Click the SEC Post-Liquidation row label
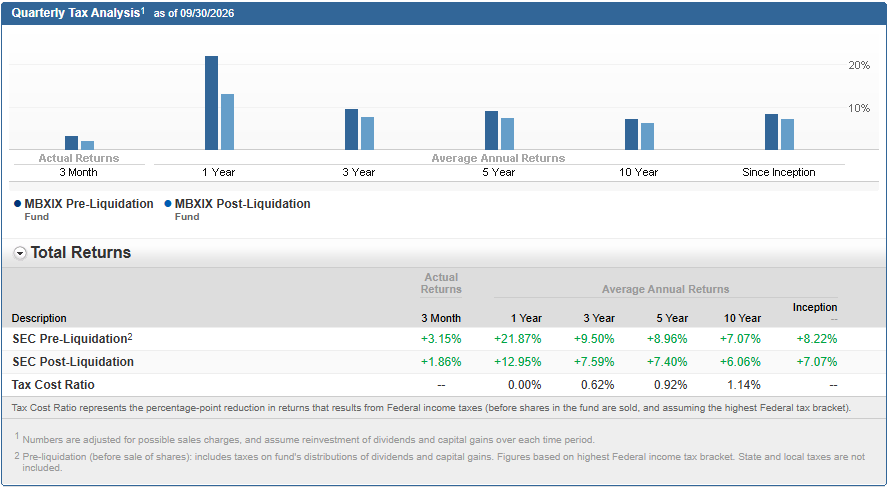Viewport: 888px width, 487px height. (x=73, y=362)
